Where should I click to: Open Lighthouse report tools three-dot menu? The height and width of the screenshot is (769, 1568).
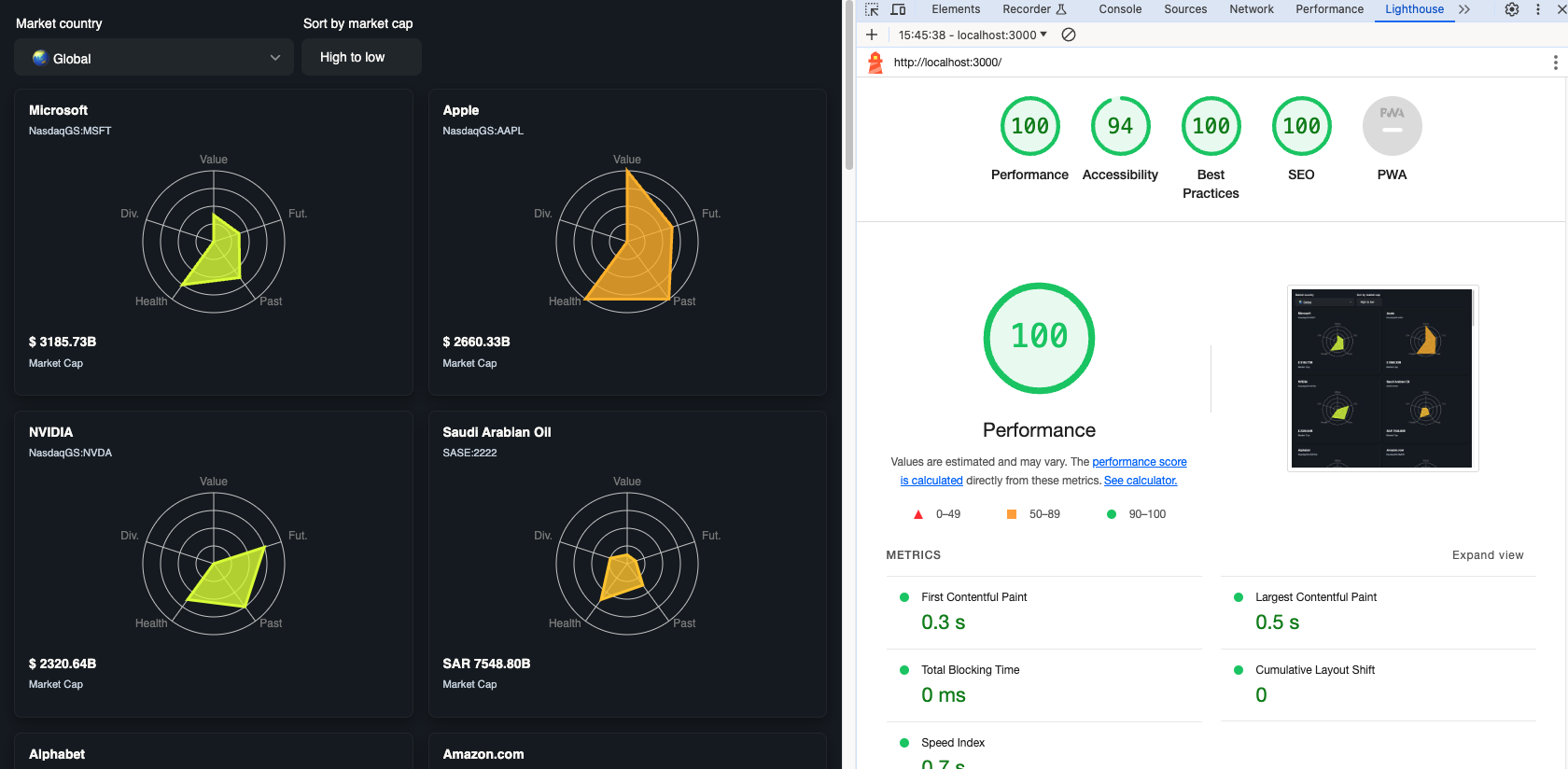point(1555,63)
